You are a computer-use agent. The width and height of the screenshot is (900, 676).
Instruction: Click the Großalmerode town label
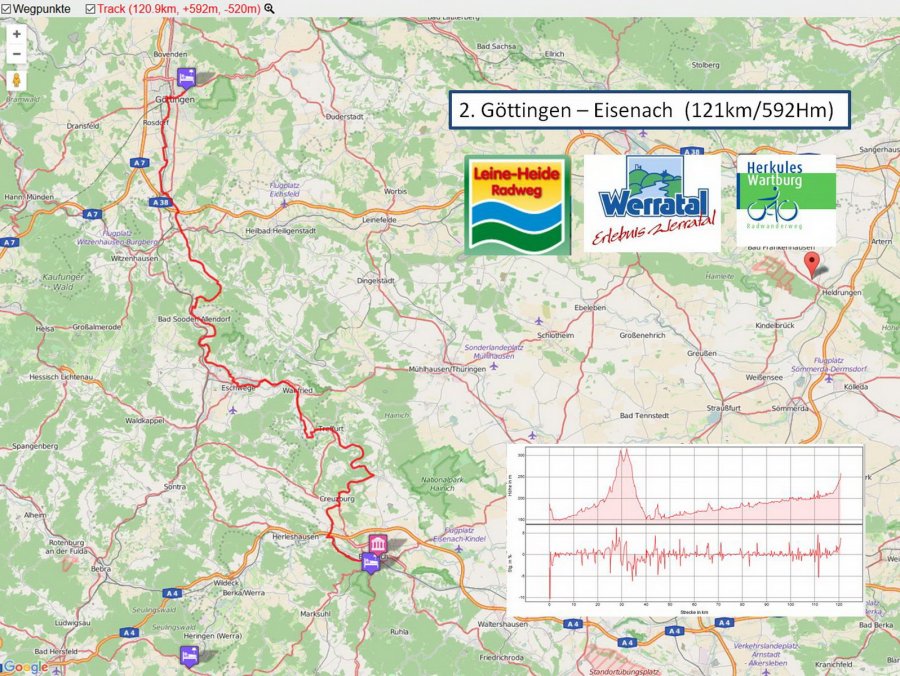[96, 327]
